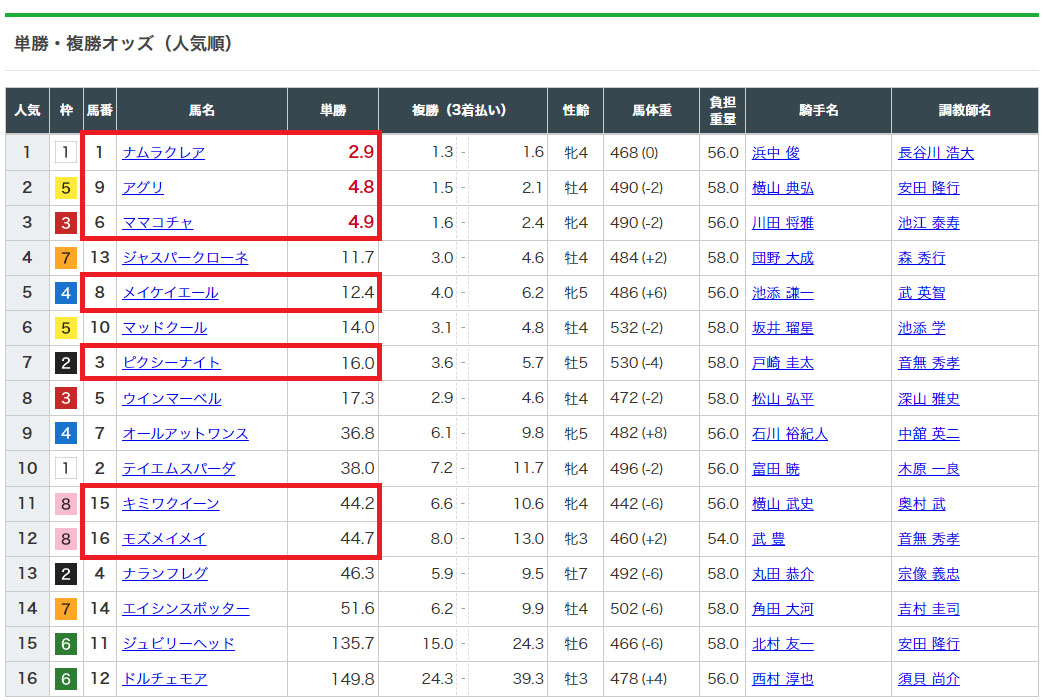Select the win odds value 11.7
Viewport: 1043px width, 700px height.
point(358,257)
